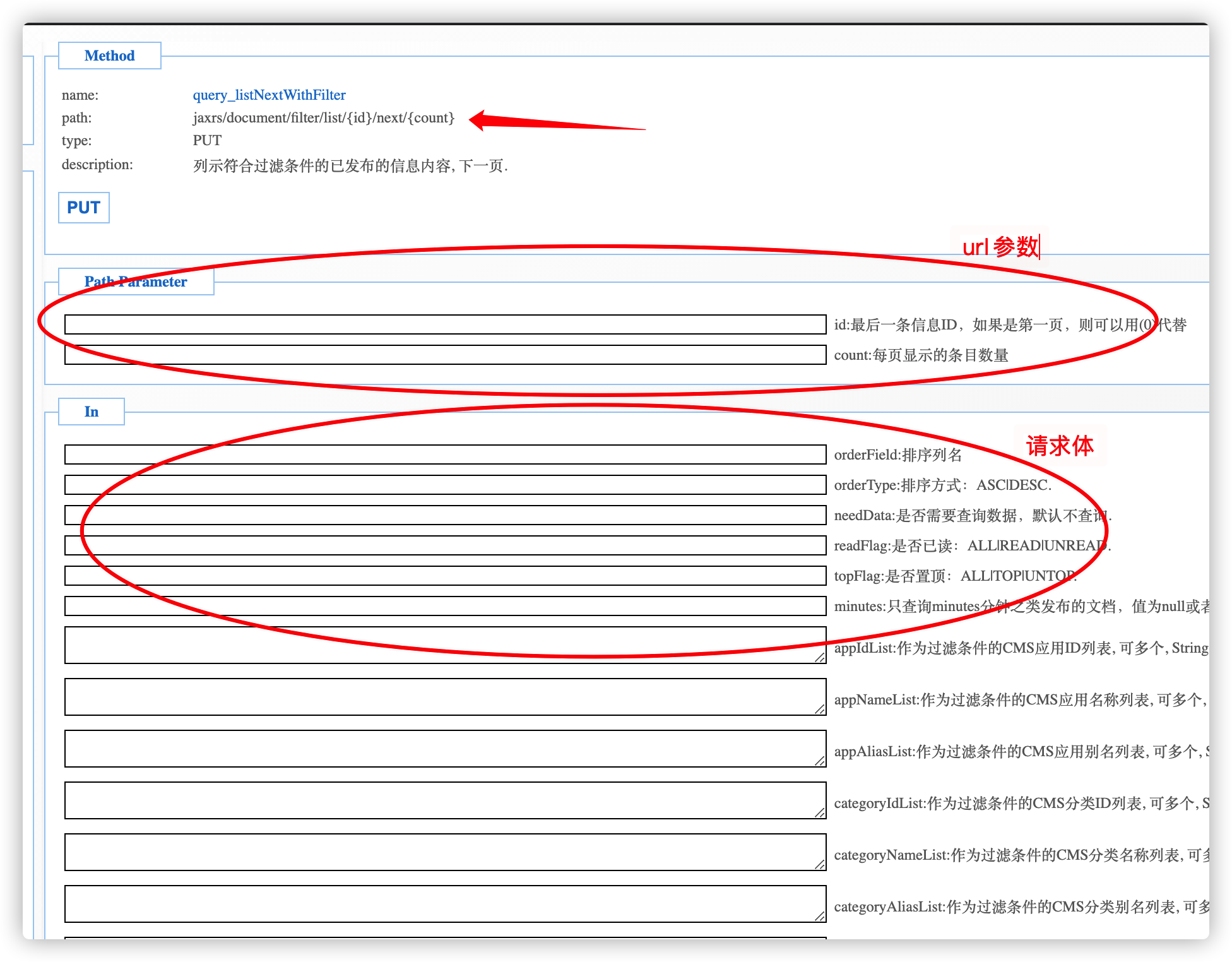The image size is (1232, 962).
Task: Focus the orderType input box
Action: [x=445, y=485]
